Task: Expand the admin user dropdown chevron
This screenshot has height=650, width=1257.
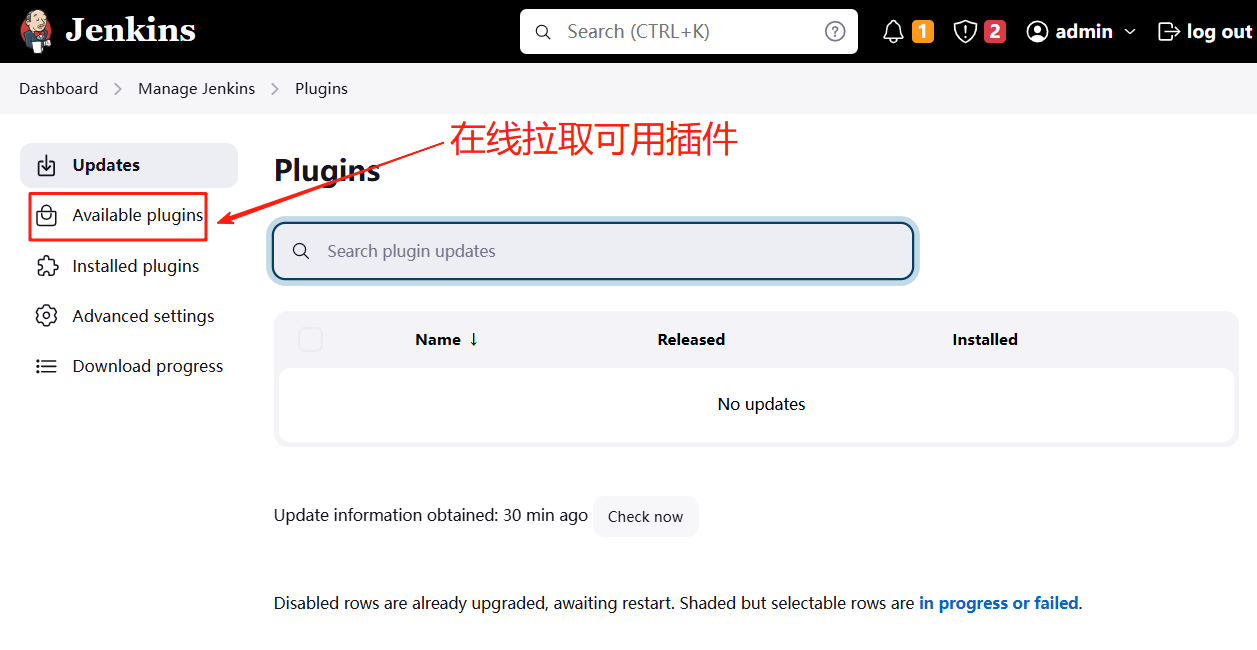Action: pos(1130,32)
